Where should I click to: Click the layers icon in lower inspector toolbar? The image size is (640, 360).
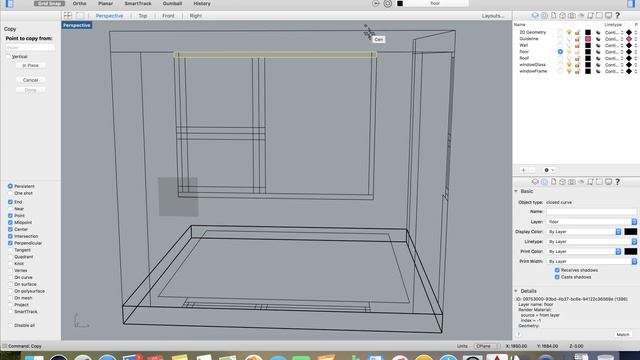pos(535,182)
